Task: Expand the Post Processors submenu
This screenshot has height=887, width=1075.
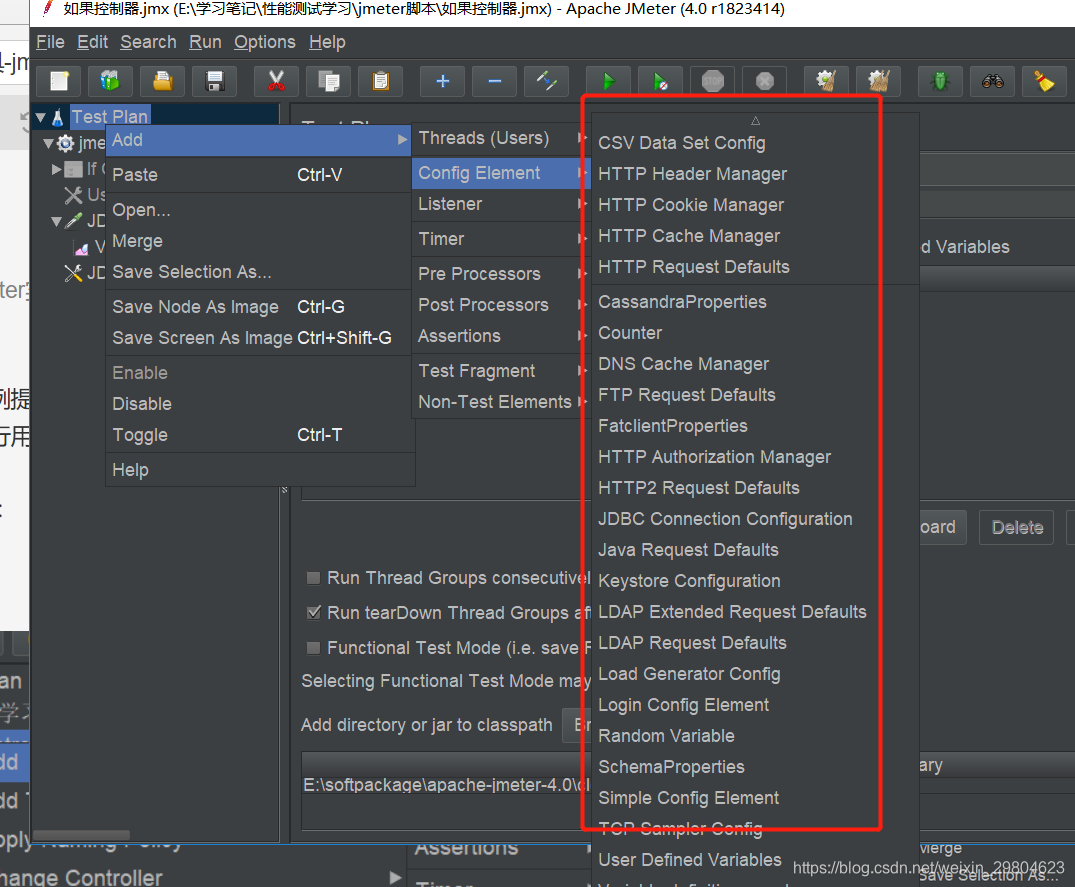Action: click(x=500, y=305)
